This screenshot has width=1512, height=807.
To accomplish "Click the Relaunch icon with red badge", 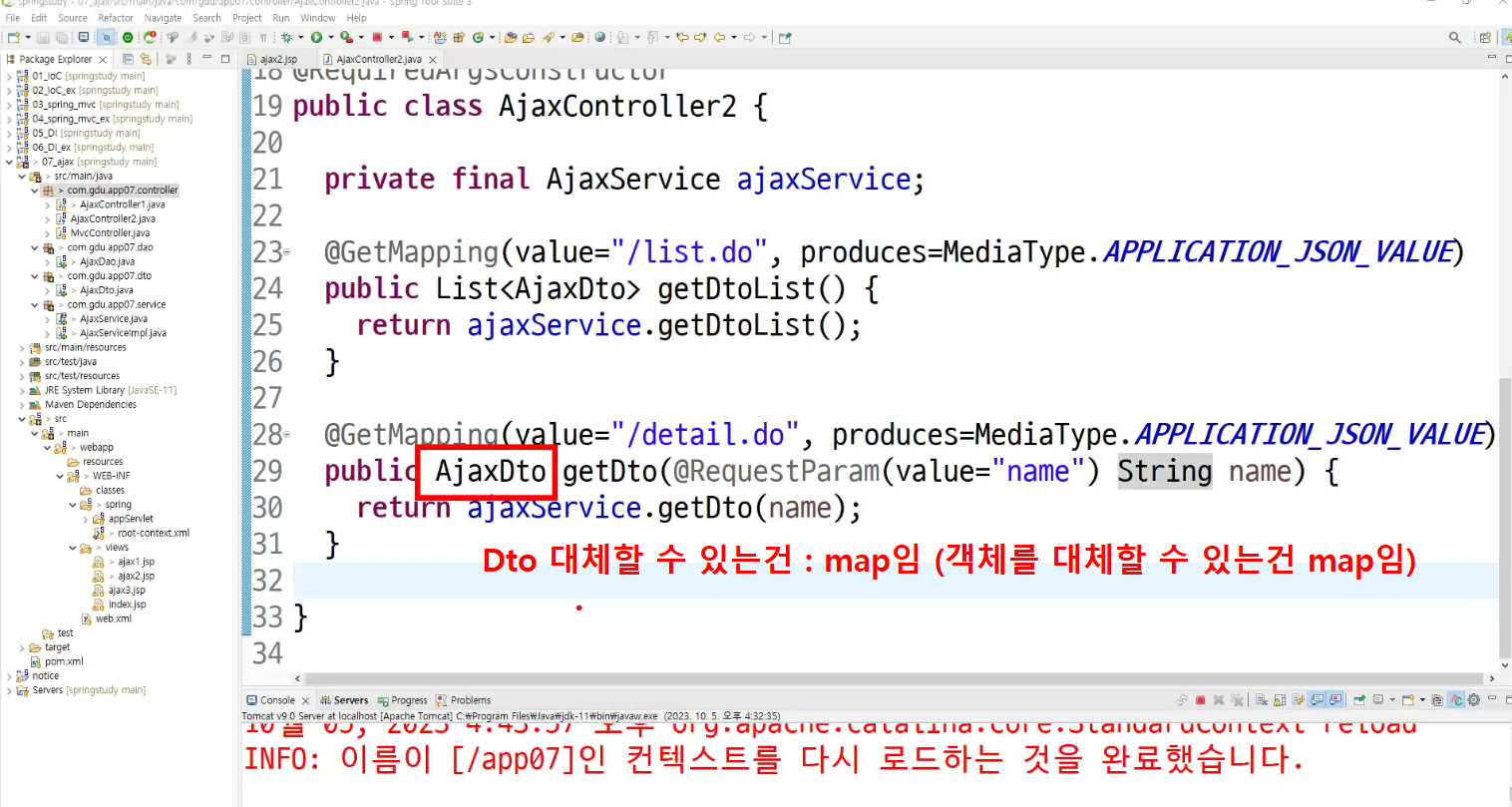I will point(150,37).
